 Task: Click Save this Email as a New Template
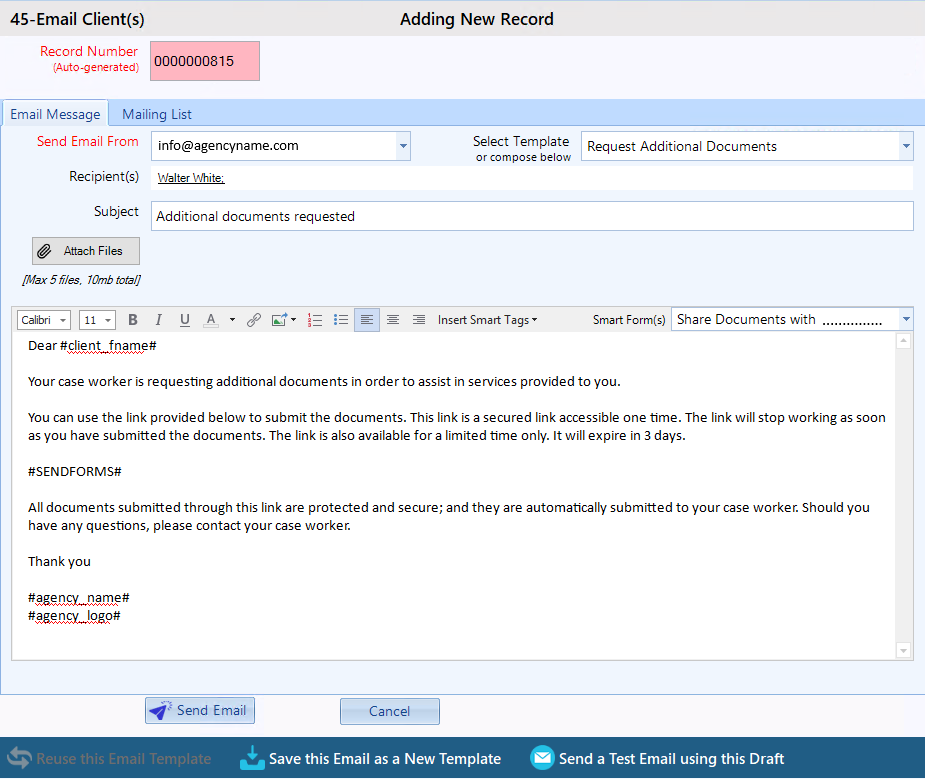click(370, 758)
